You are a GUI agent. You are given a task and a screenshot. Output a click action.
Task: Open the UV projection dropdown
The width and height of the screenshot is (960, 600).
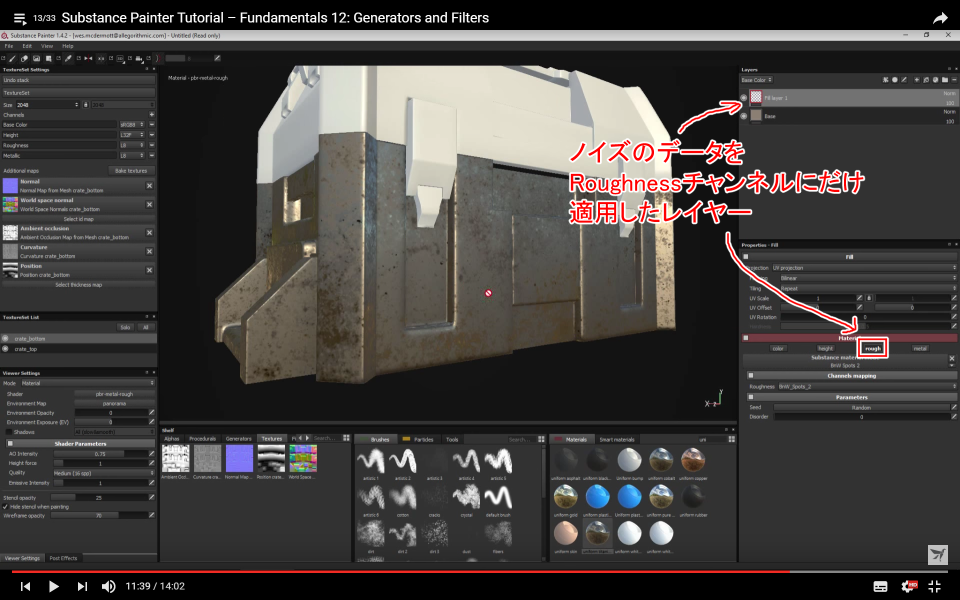(x=864, y=268)
